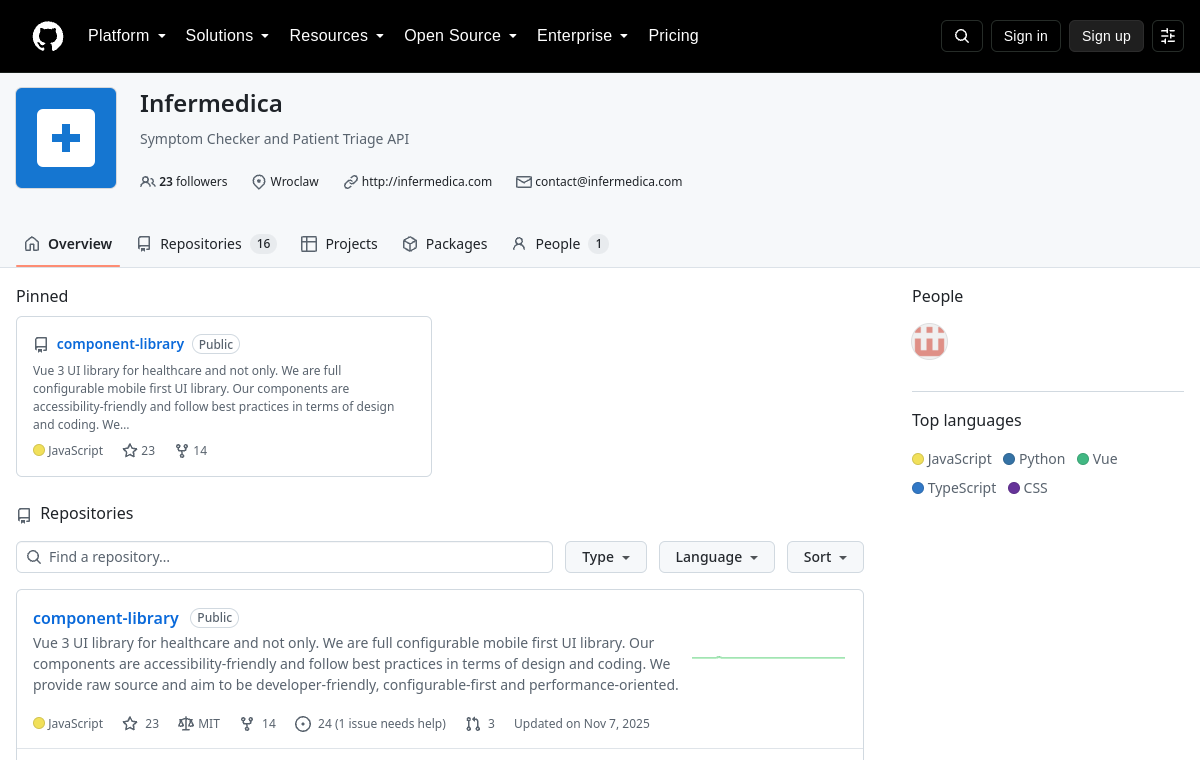Click the Find a repository search field
Screen dimensions: 1200x760
[284, 557]
